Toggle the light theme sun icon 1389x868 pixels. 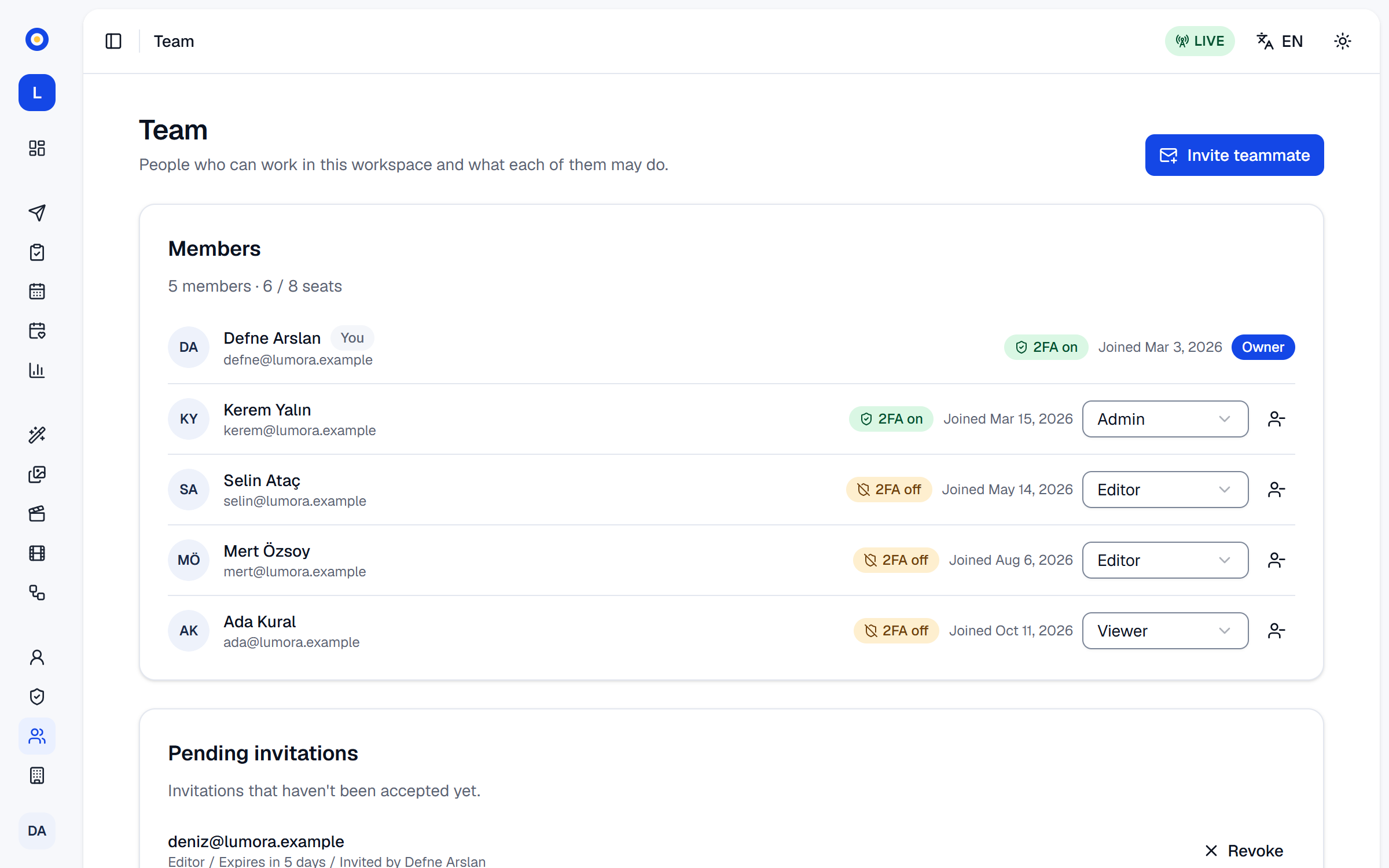pos(1343,41)
